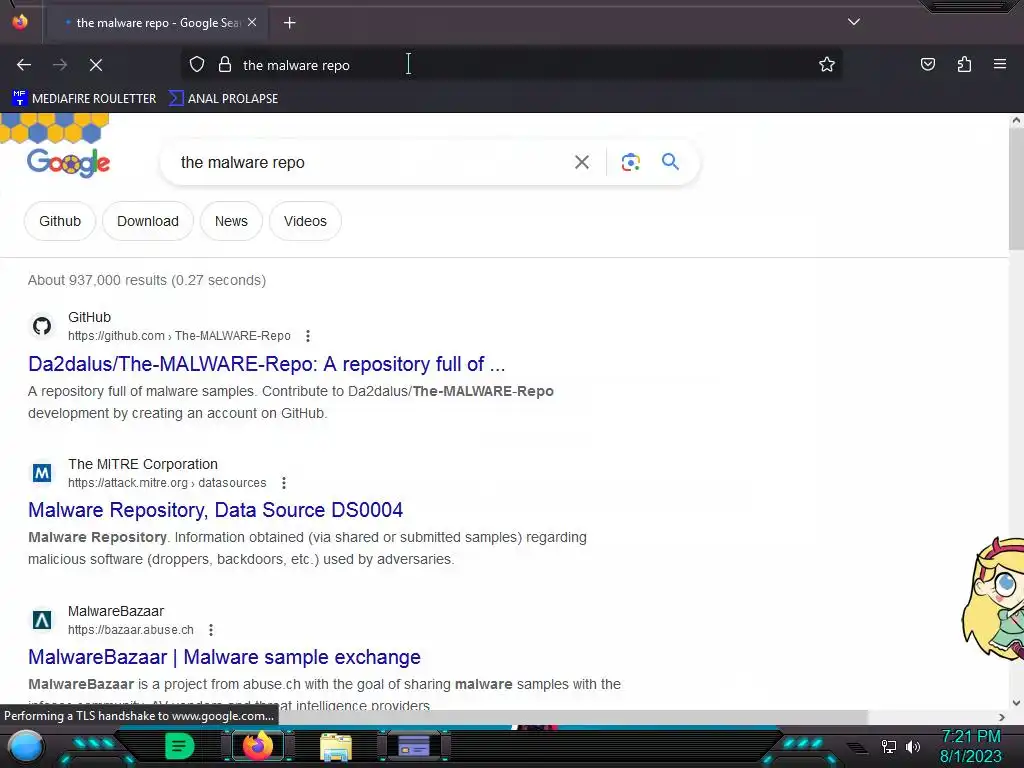Open more options for MITRE result
1024x768 pixels.
(x=283, y=483)
